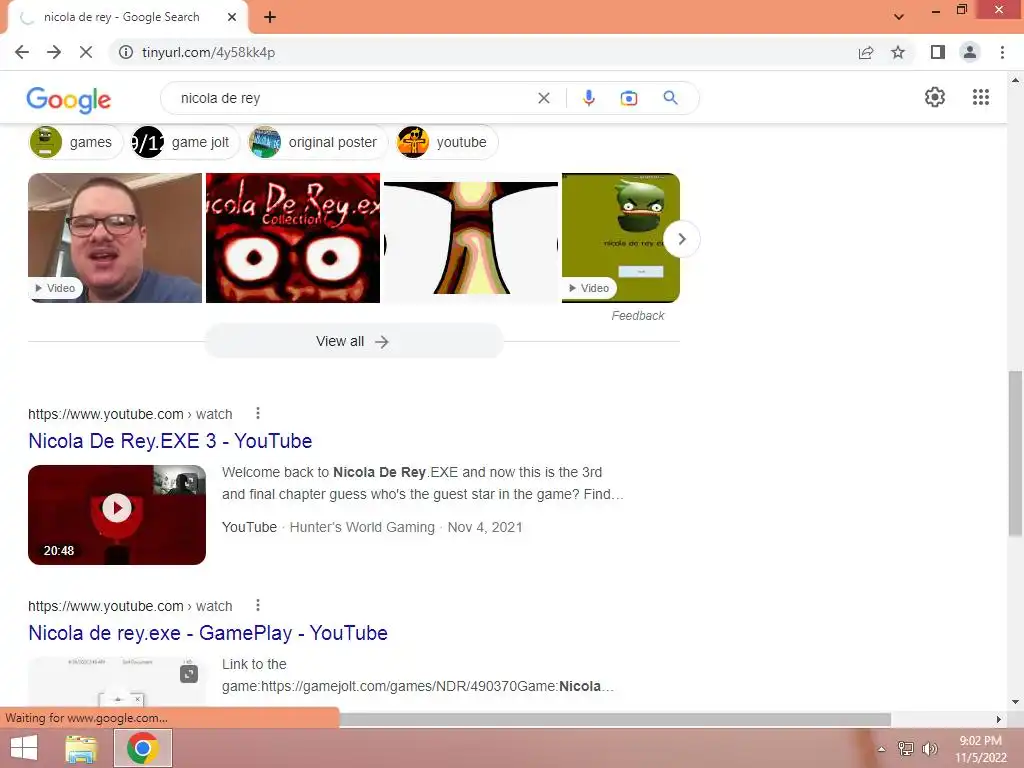Open File Explorer from taskbar
Viewport: 1024px width, 768px height.
[x=82, y=748]
